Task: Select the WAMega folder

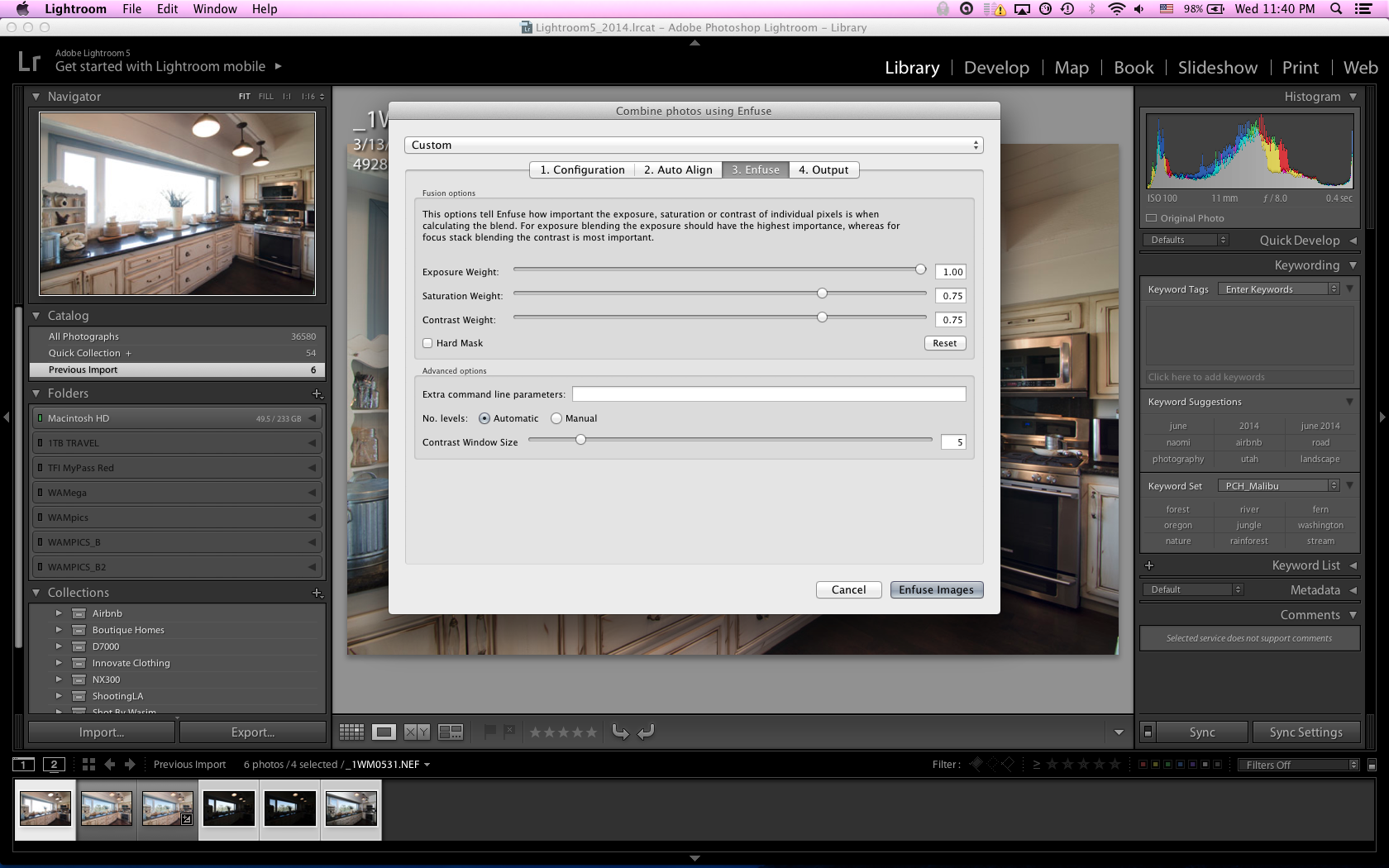Action: click(177, 493)
